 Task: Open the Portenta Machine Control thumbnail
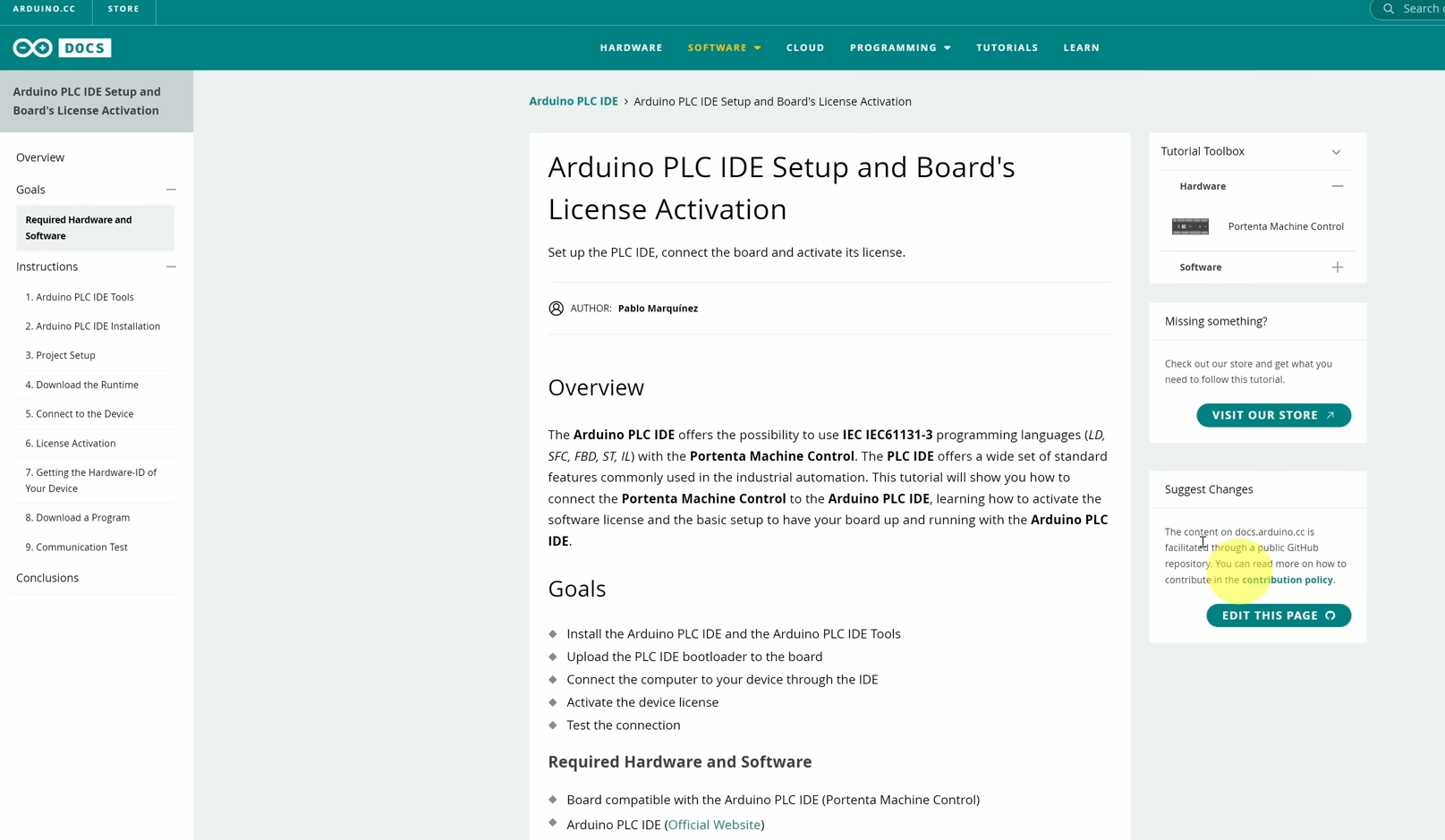pos(1190,226)
